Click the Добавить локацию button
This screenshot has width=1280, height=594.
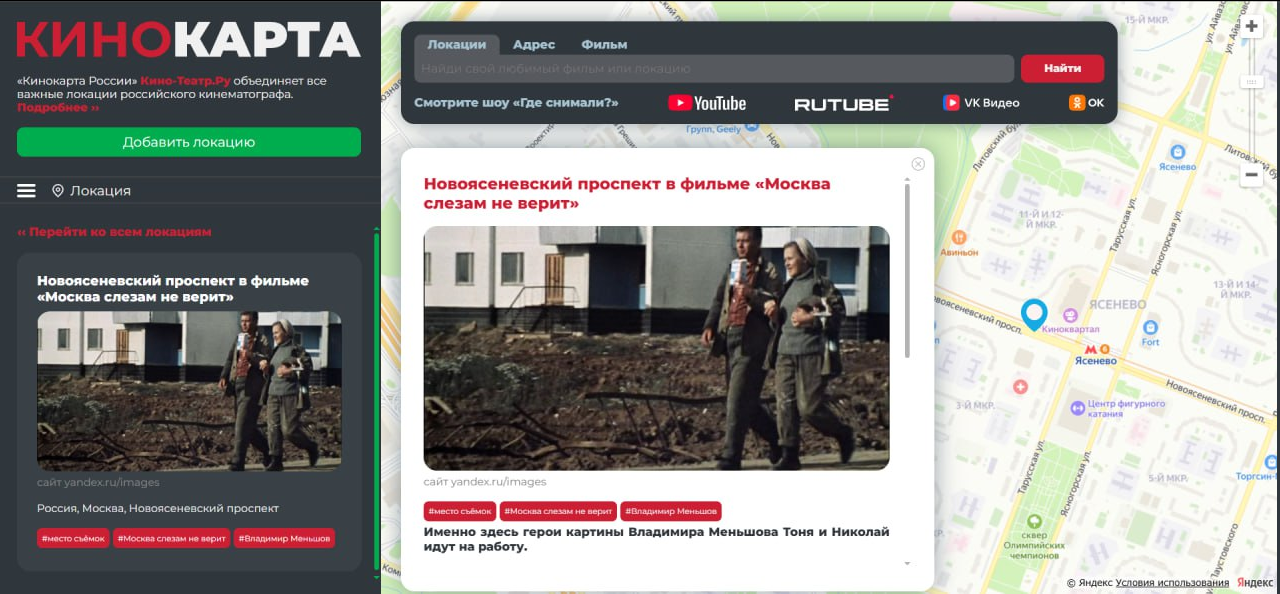(x=189, y=142)
